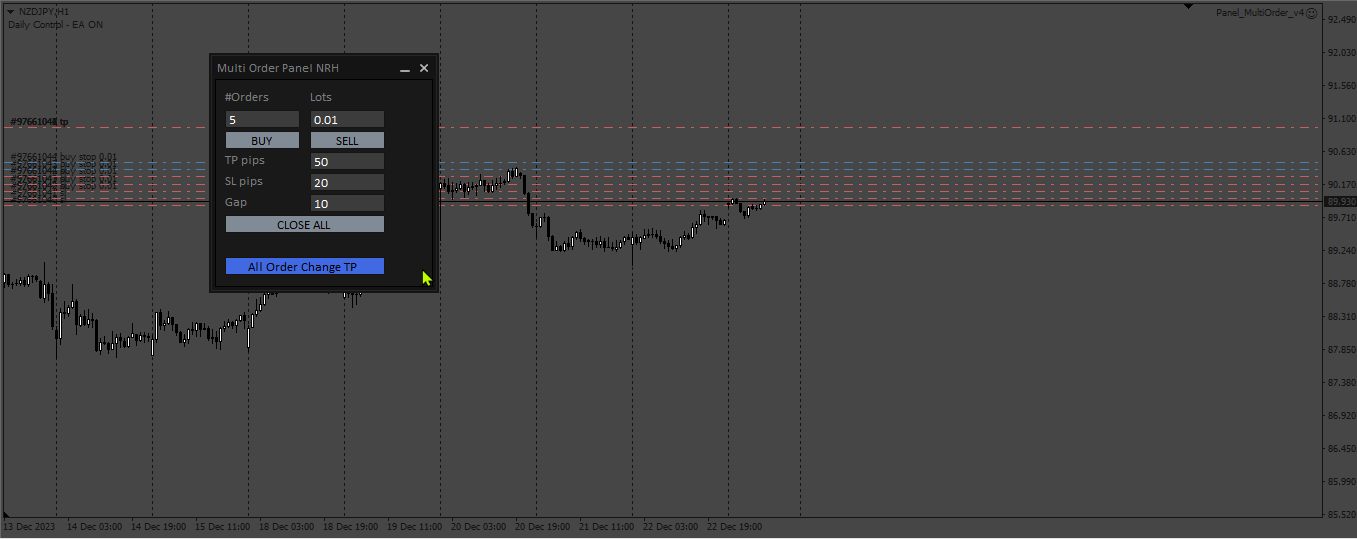
Task: Click the 20 Dec 19:00 time axis label
Action: coord(545,526)
